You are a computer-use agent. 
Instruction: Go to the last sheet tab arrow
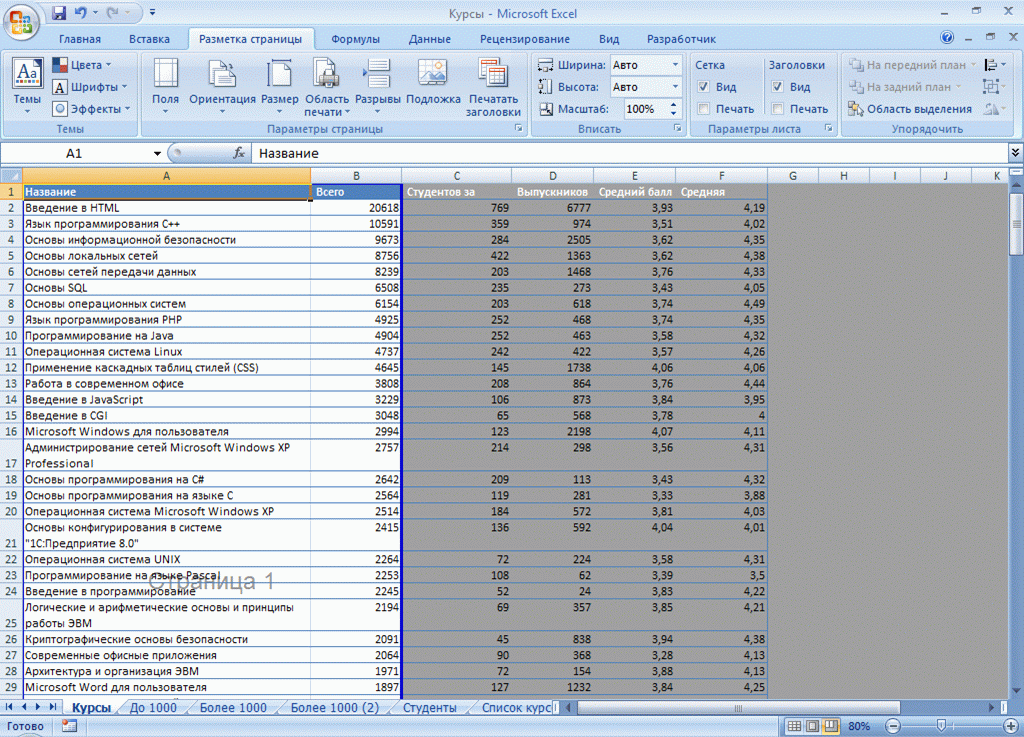tap(52, 707)
